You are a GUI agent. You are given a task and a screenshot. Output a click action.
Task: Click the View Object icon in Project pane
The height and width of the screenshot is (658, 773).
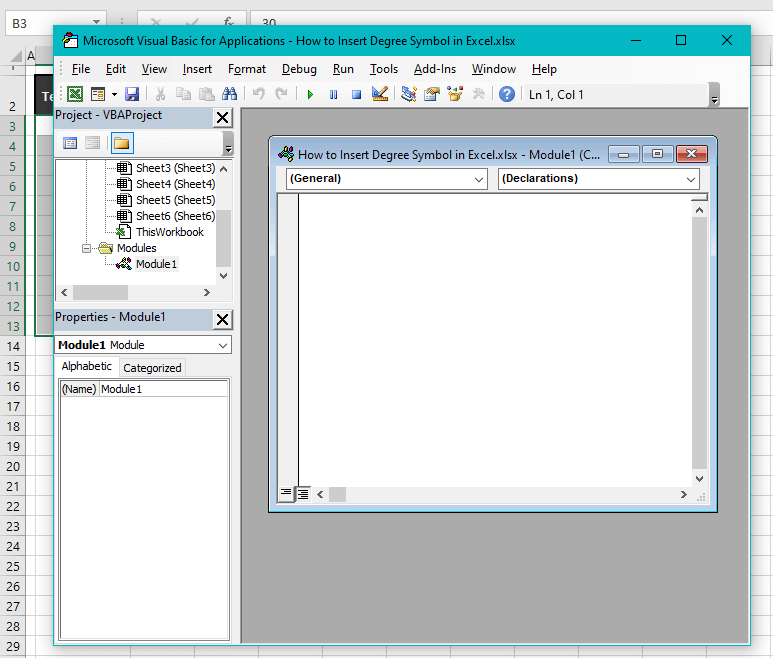tap(92, 143)
